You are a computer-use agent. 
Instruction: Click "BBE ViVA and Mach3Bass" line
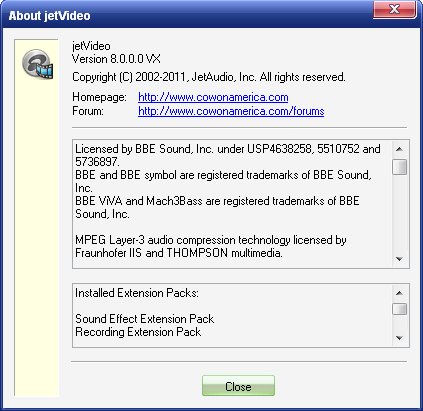click(217, 201)
